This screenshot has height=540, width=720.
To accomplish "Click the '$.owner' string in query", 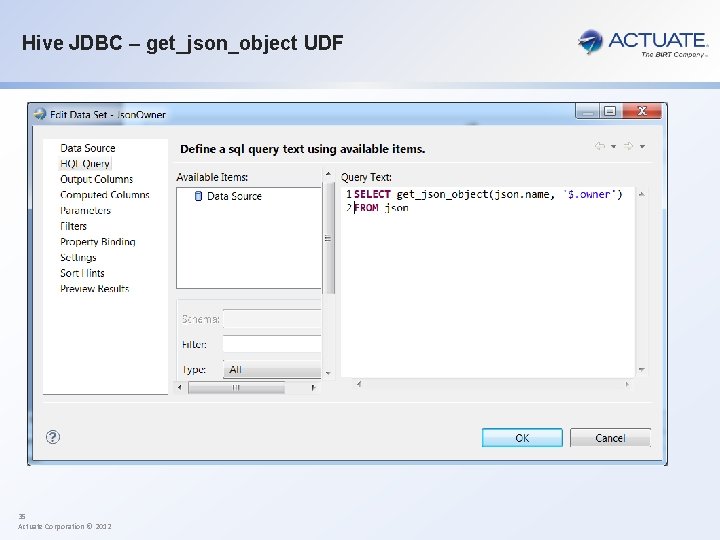I will (590, 194).
